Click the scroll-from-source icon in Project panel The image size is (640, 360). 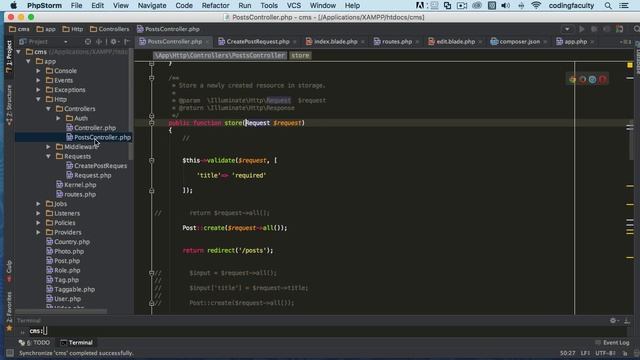point(88,42)
